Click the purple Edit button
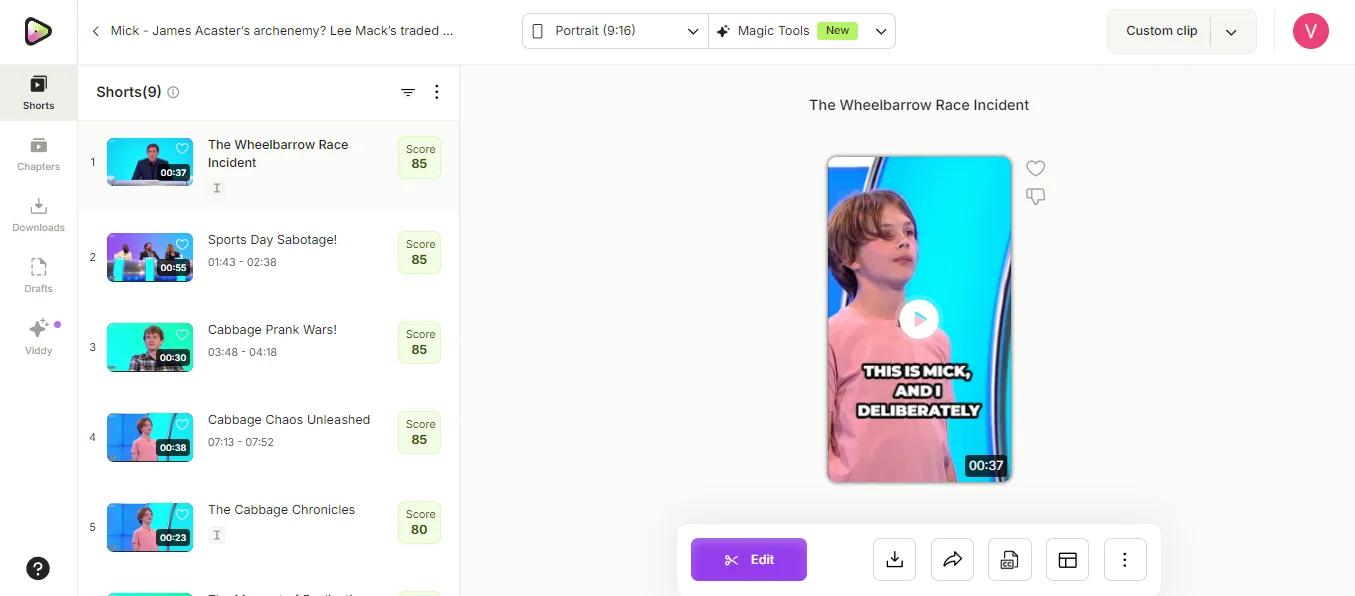1355x596 pixels. coord(749,560)
